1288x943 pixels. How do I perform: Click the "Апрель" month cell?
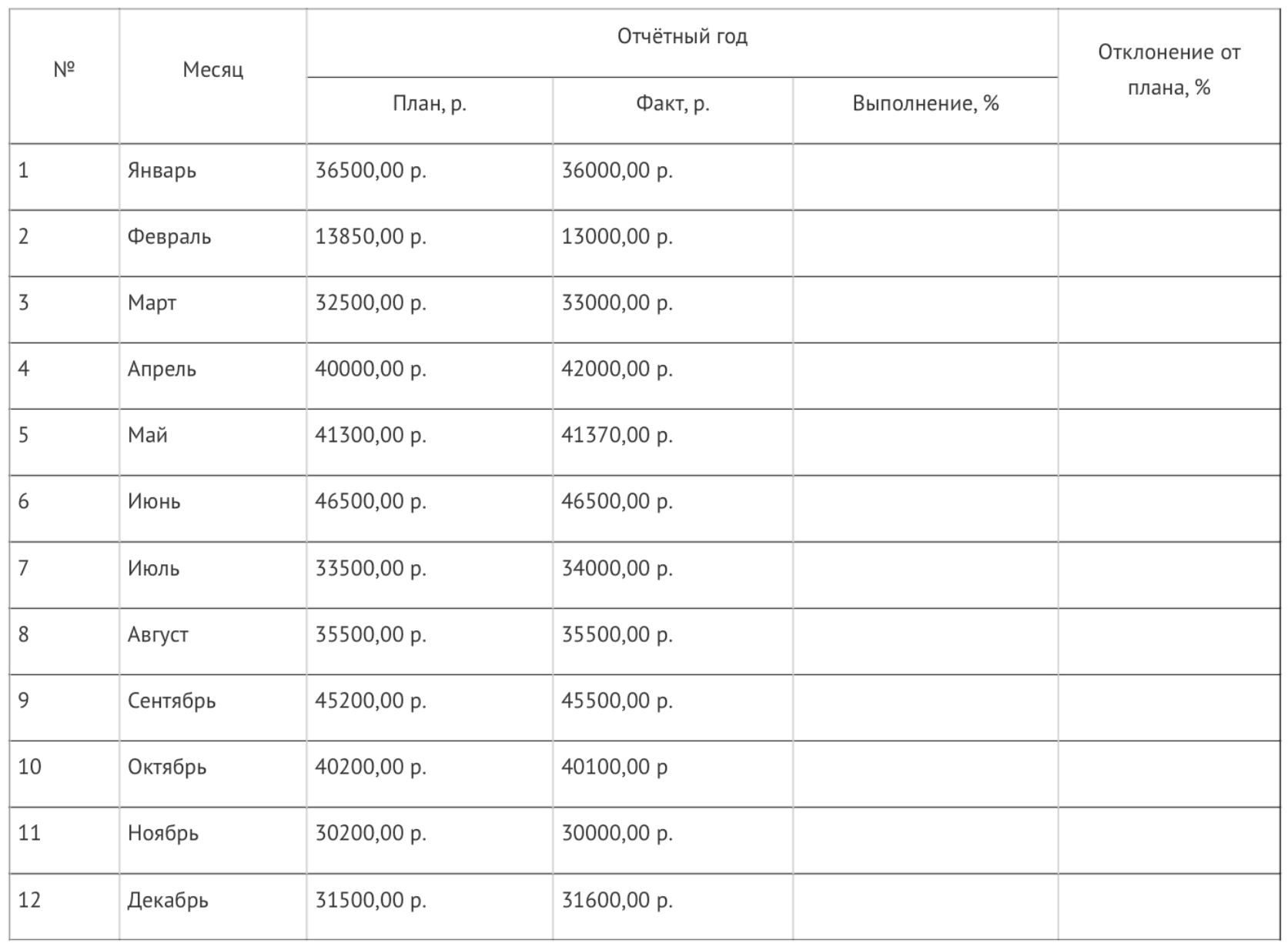(162, 369)
